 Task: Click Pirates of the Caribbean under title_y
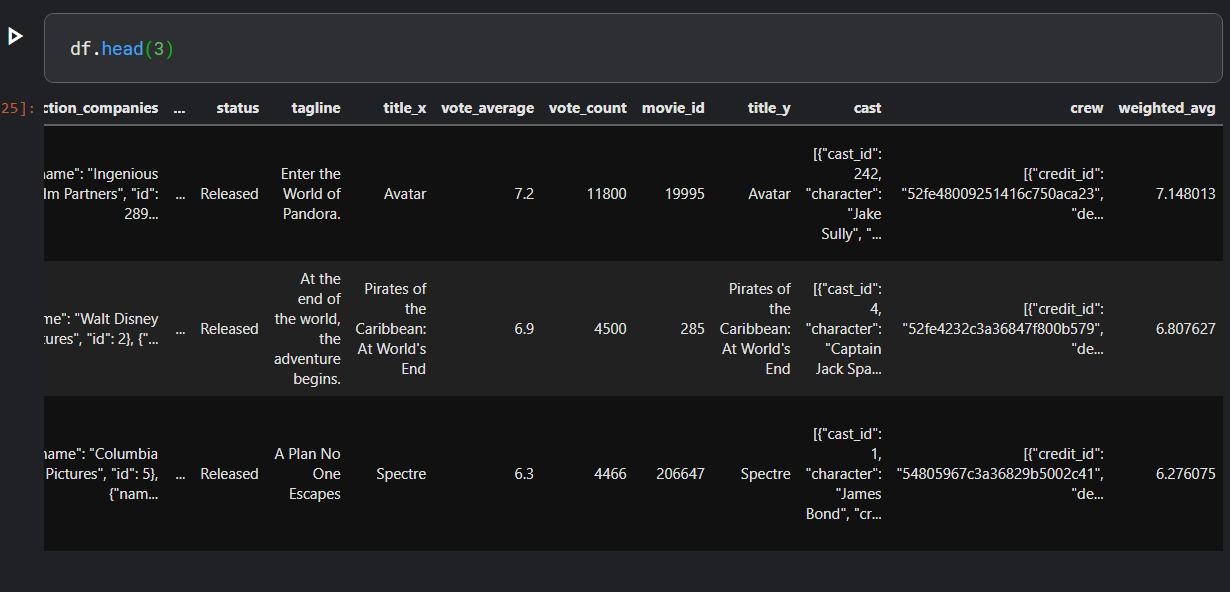tap(755, 329)
